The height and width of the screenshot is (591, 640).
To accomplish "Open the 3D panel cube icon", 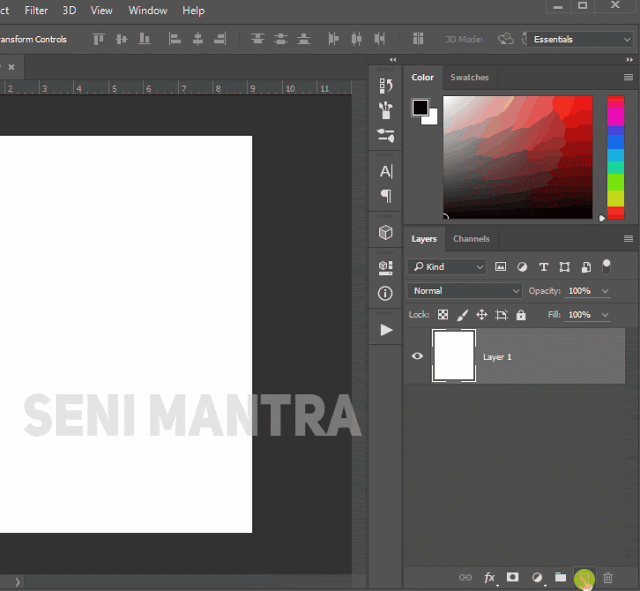I will pos(385,232).
